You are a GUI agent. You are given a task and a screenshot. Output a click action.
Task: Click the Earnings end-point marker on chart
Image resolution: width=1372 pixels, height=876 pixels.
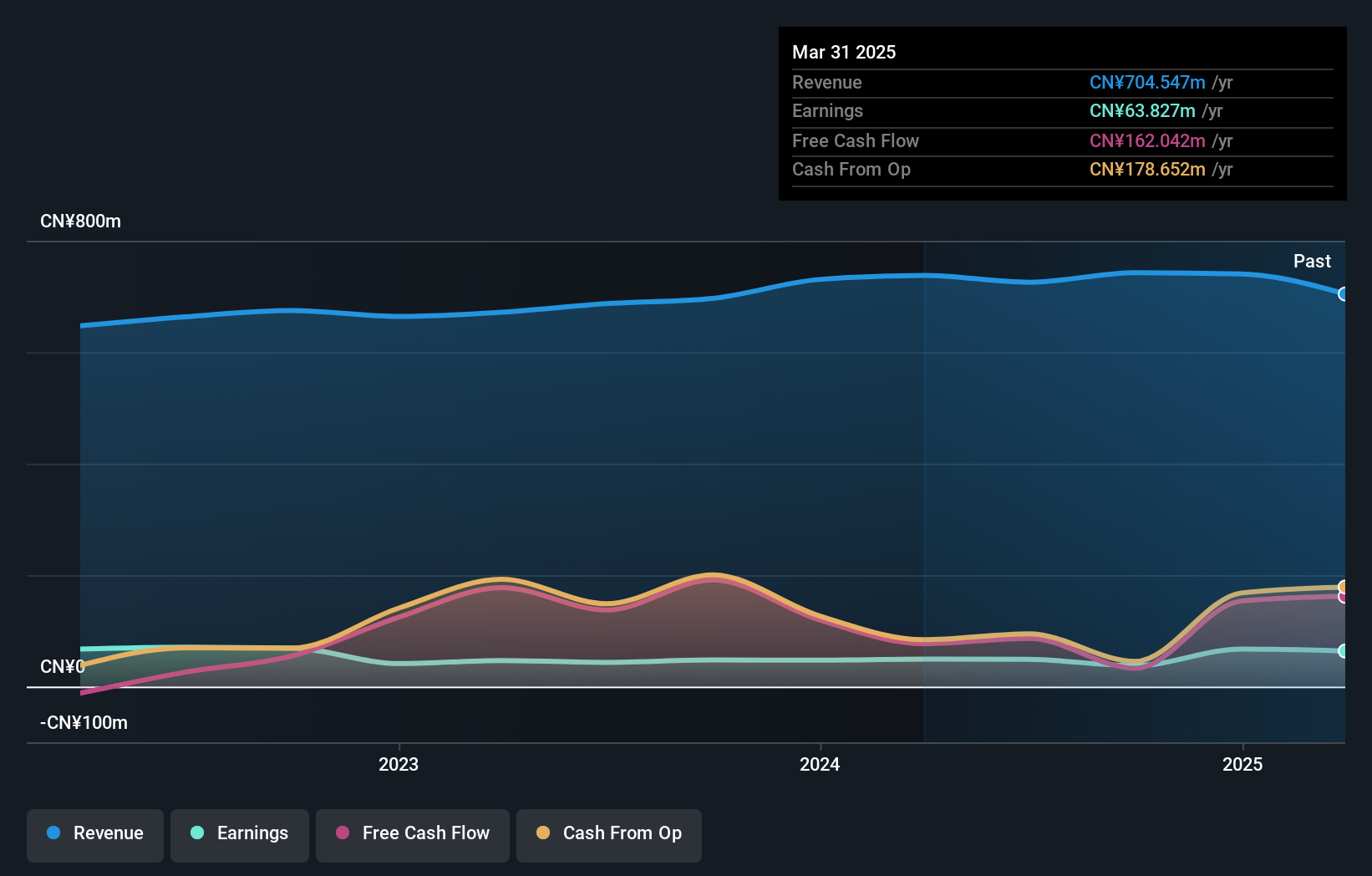(x=1344, y=651)
